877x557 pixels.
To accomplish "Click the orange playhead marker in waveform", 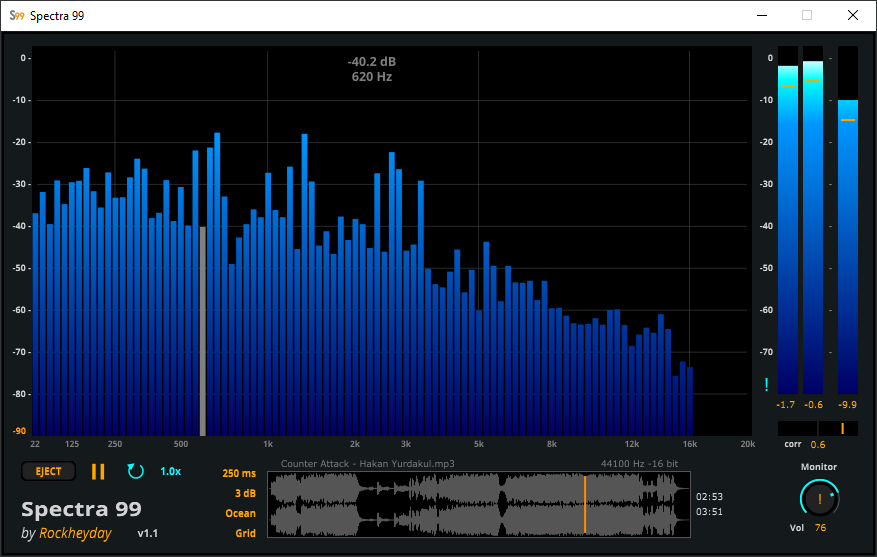I will [585, 504].
